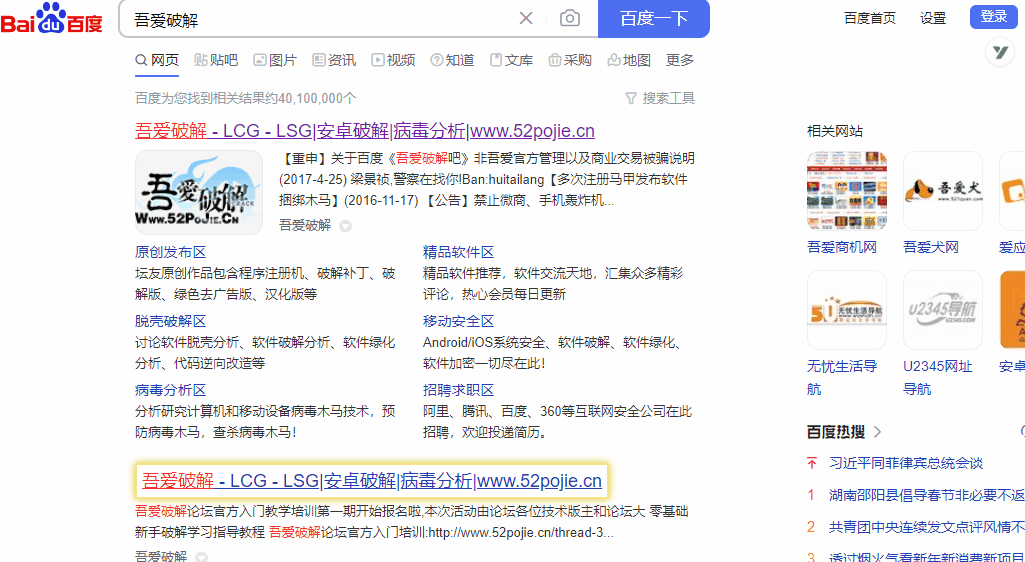Open 百度首页 link
The width and height of the screenshot is (1025, 562).
point(869,18)
